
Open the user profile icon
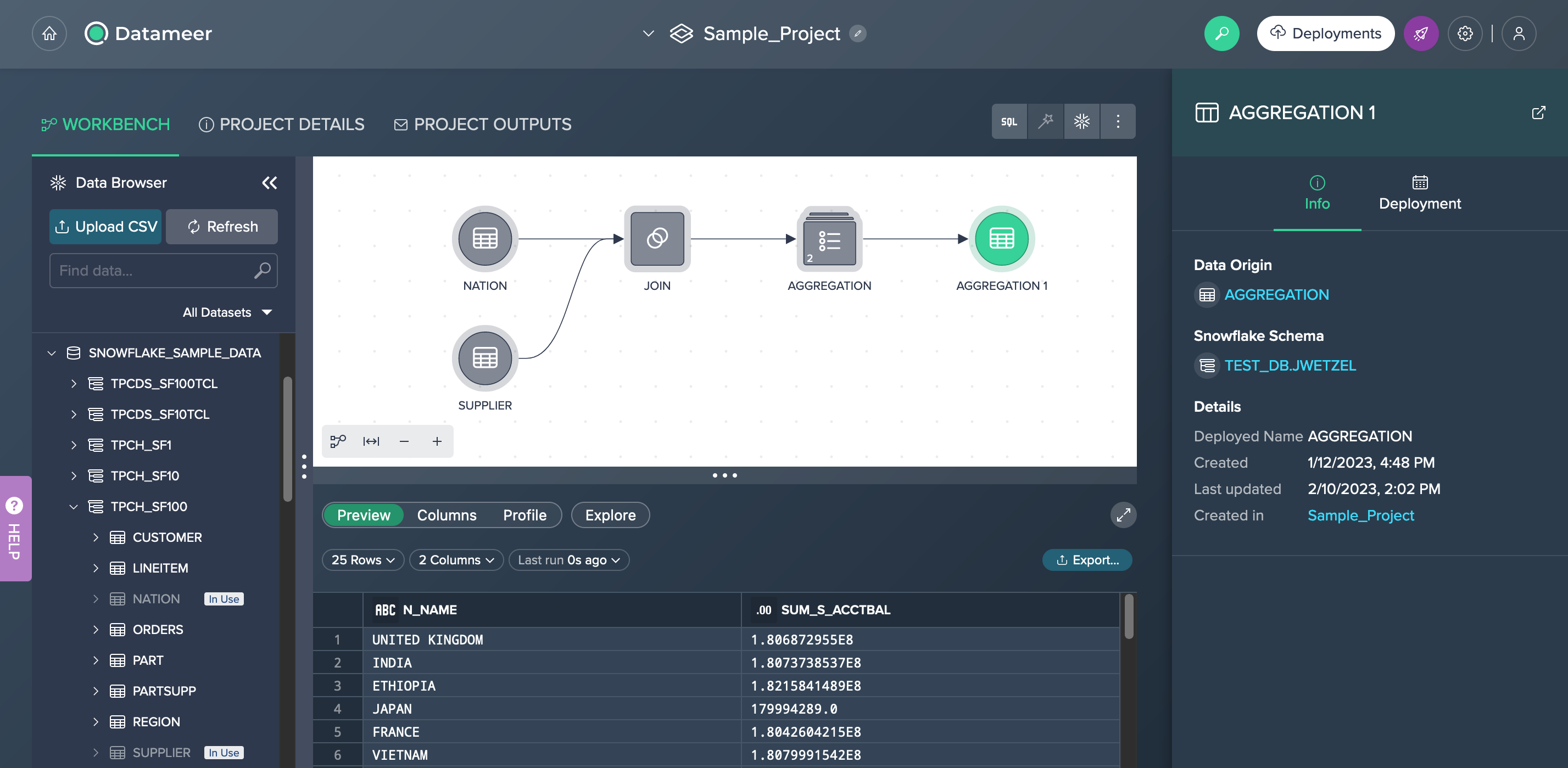pyautogui.click(x=1519, y=33)
